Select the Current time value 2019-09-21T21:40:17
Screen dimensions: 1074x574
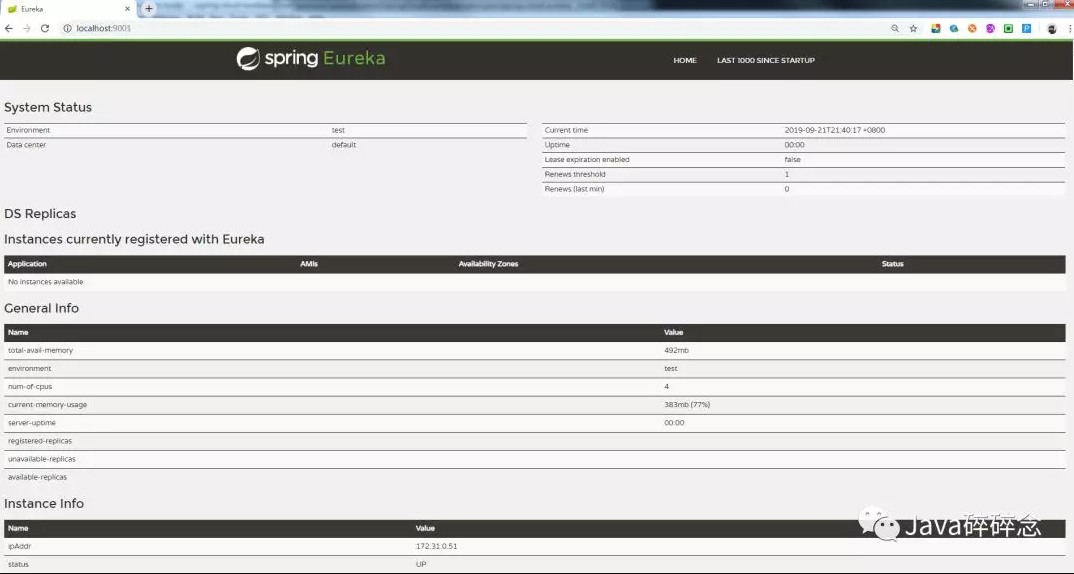click(x=834, y=130)
